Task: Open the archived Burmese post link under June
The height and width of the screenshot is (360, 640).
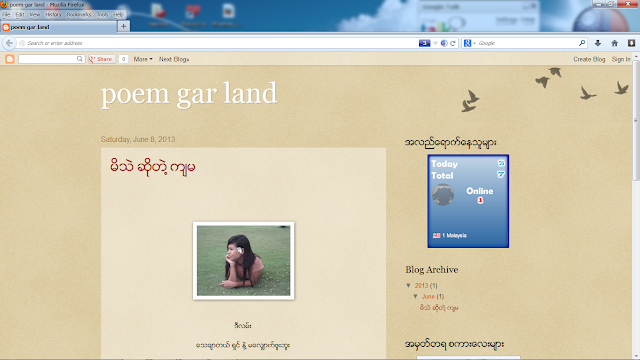Action: pyautogui.click(x=439, y=308)
